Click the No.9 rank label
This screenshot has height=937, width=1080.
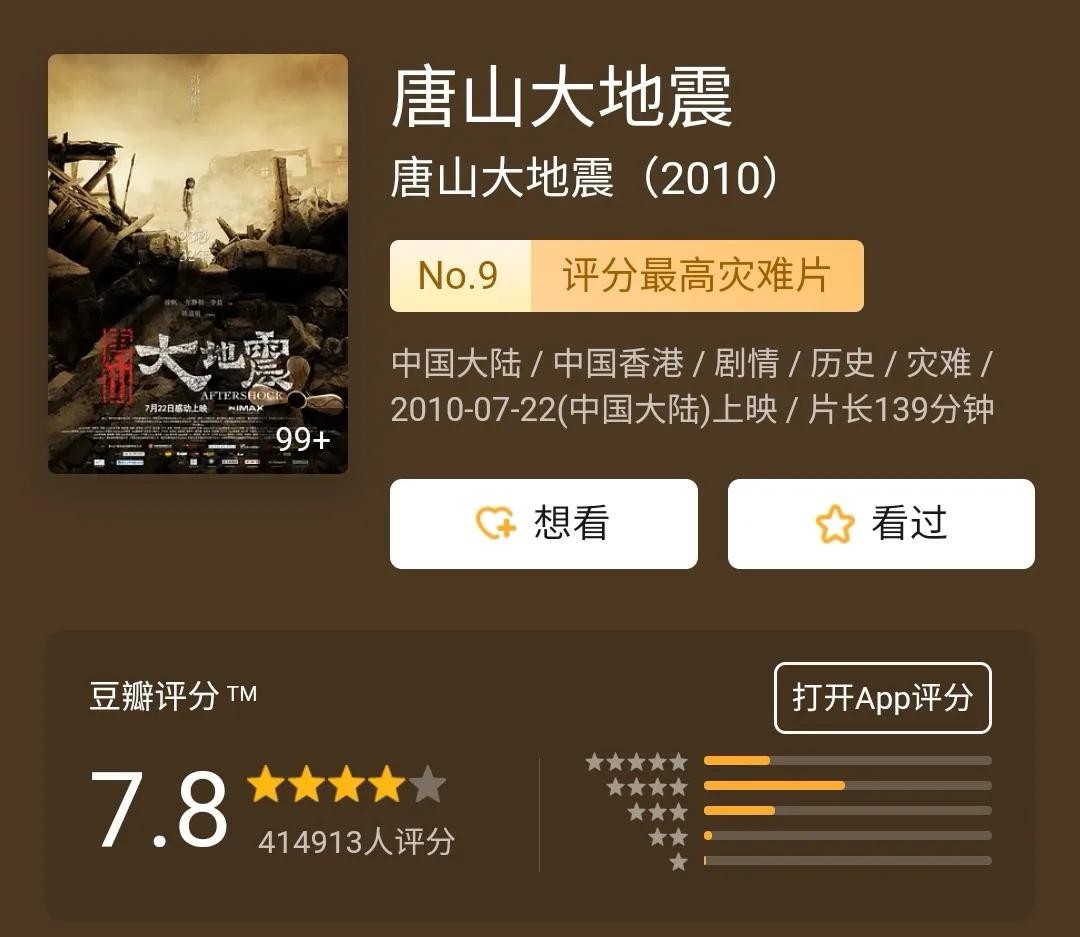click(459, 276)
